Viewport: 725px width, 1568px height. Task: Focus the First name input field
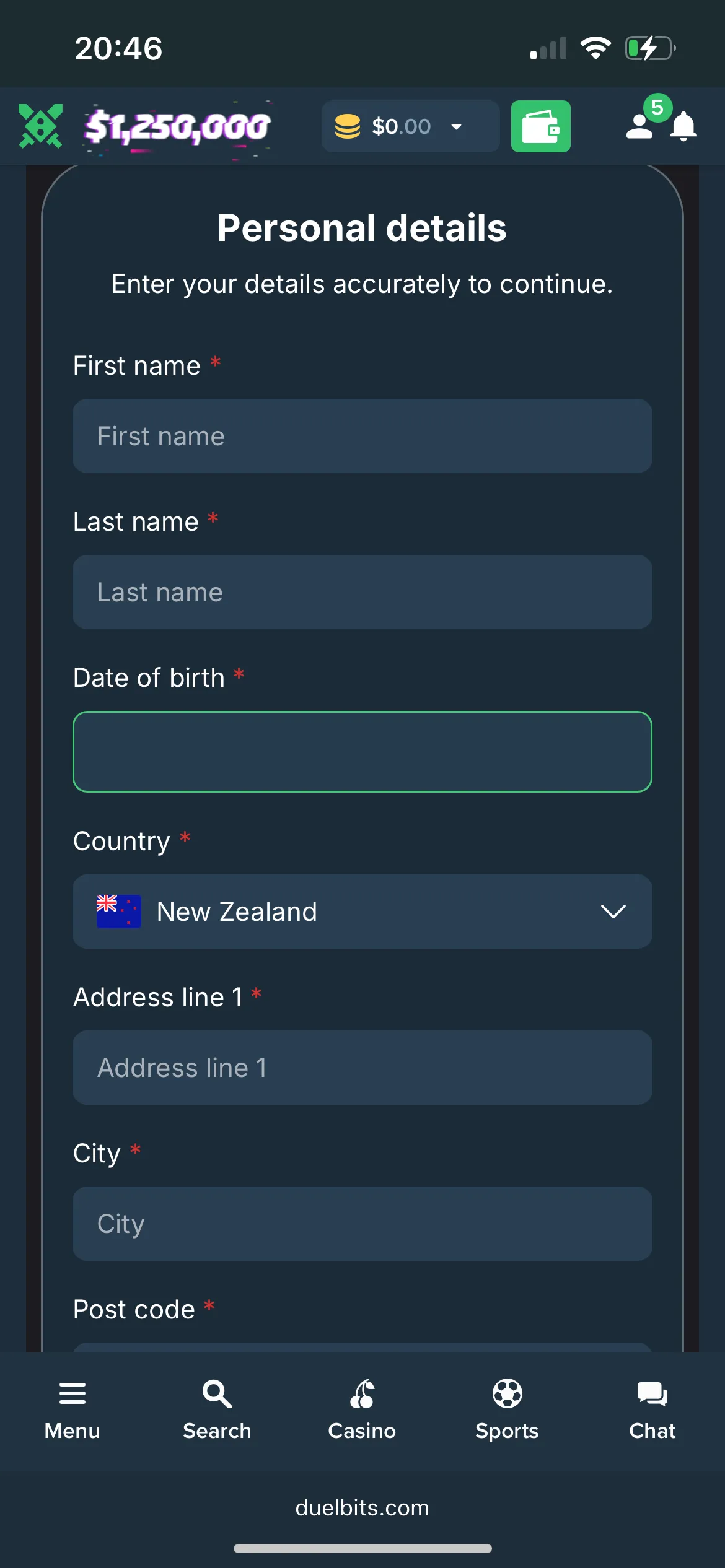click(362, 436)
